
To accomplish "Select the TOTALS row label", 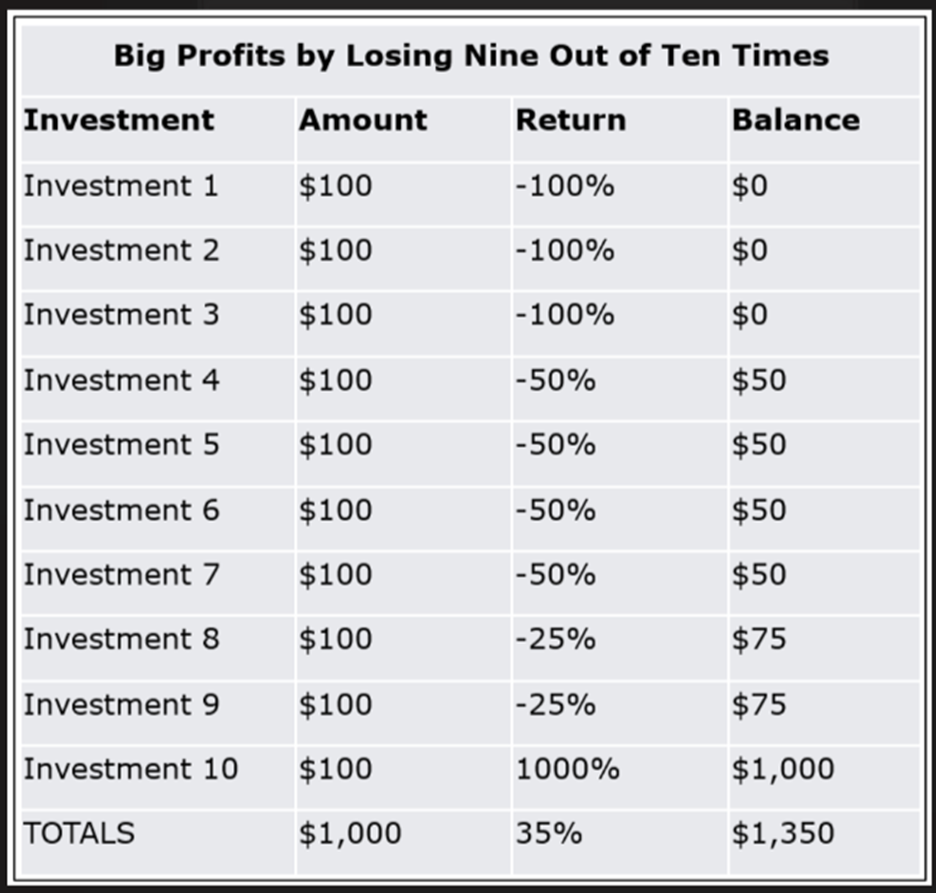I will click(x=79, y=833).
